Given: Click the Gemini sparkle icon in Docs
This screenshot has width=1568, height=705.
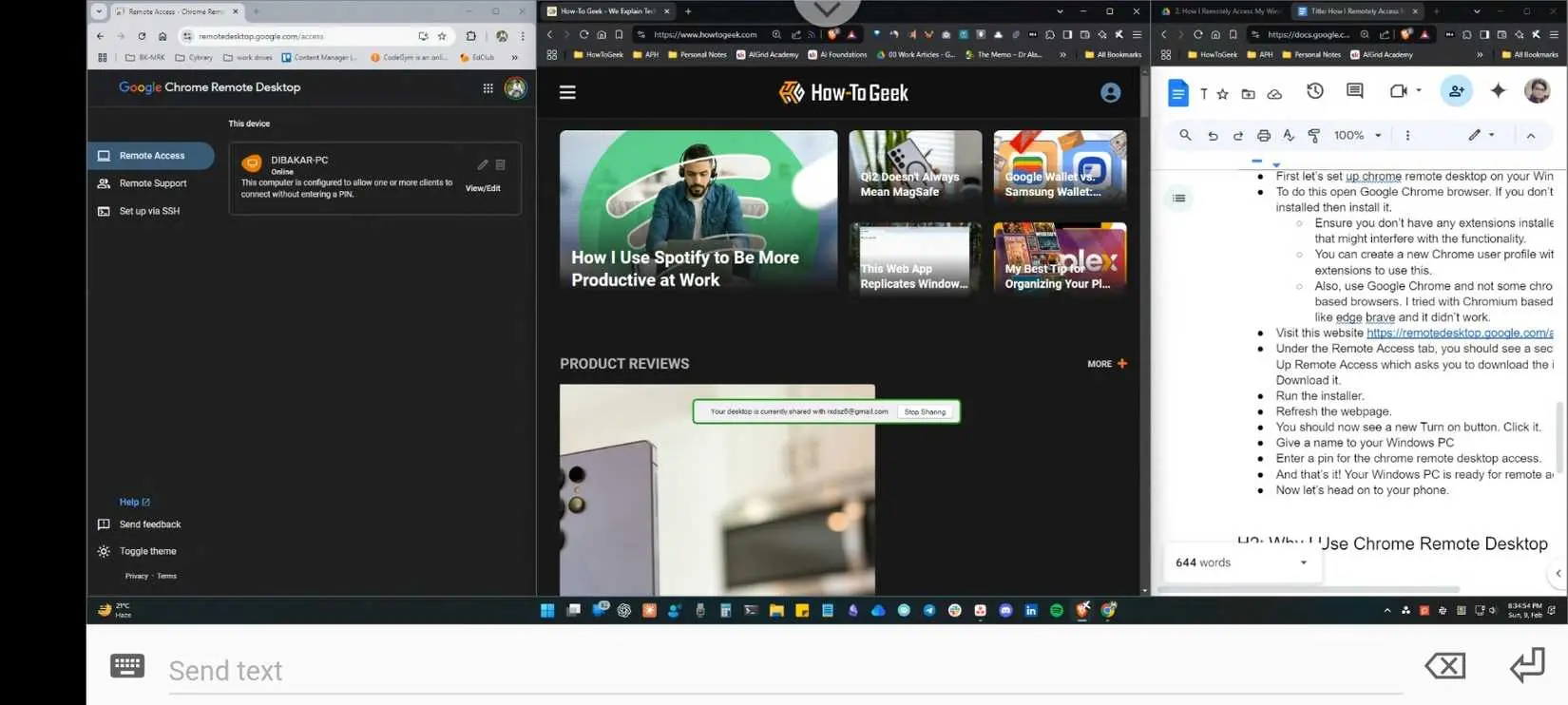Looking at the screenshot, I should coord(1498,90).
